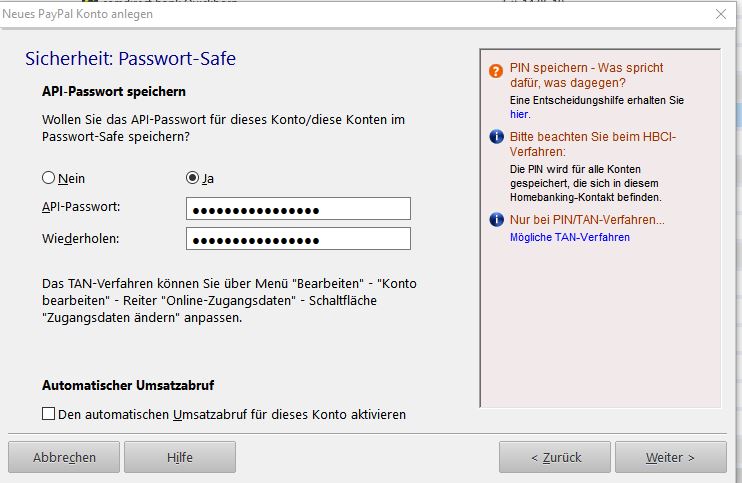Image resolution: width=742 pixels, height=483 pixels.
Task: Click the 'Sicherheit: Passwort-Safe' page heading
Action: (x=130, y=59)
